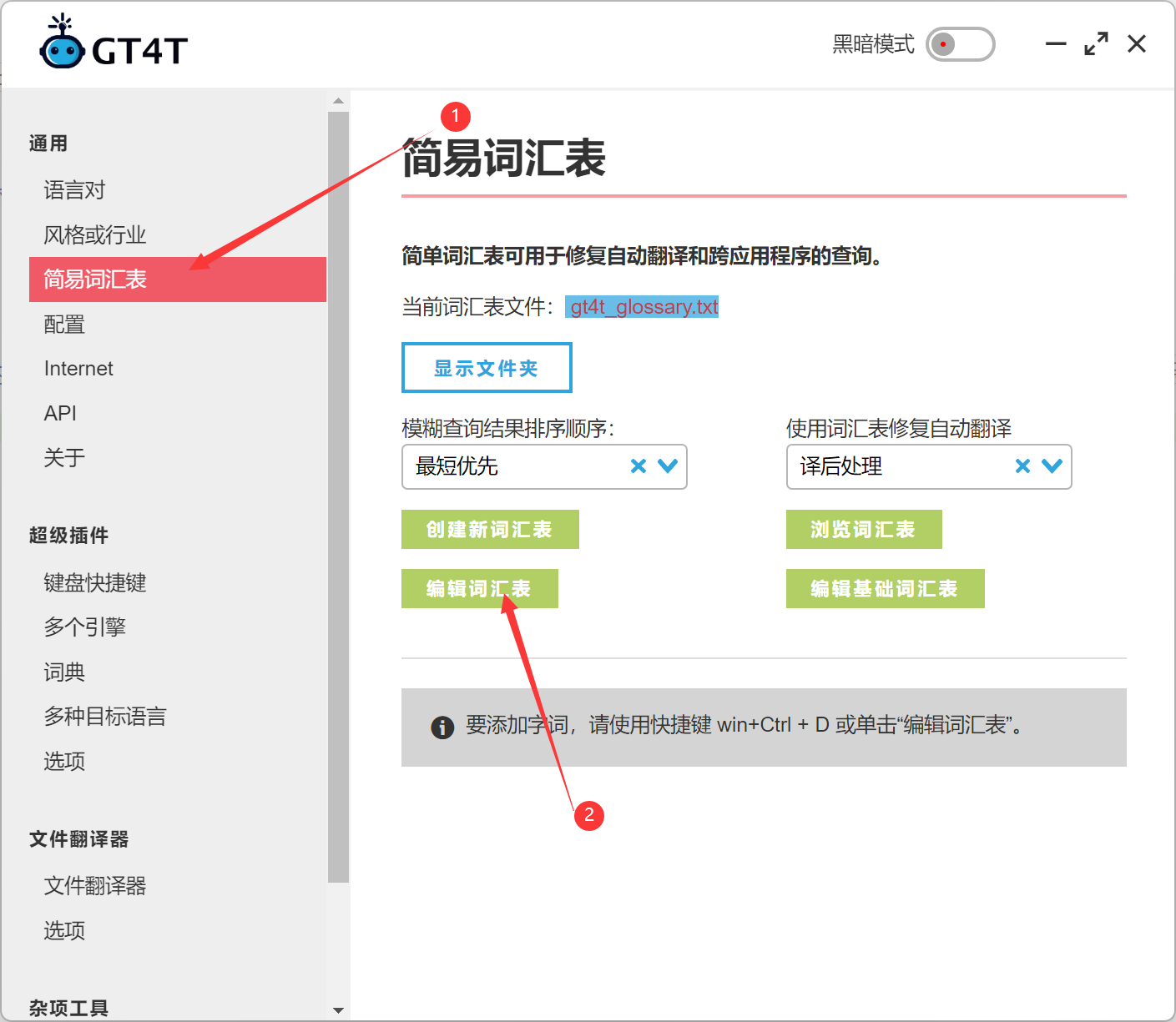Clear the 译后处理 selection with its X icon
Viewport: 1176px width, 1022px height.
click(1022, 467)
